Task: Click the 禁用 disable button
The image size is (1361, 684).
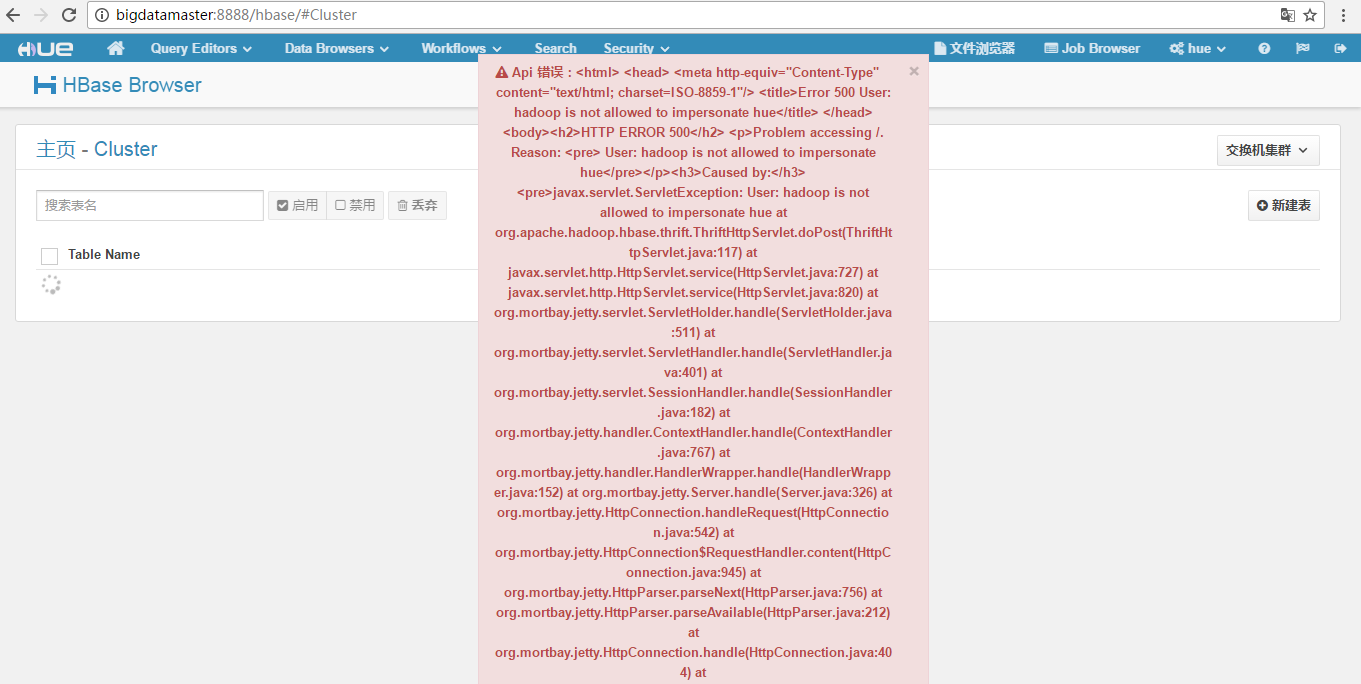Action: point(355,205)
